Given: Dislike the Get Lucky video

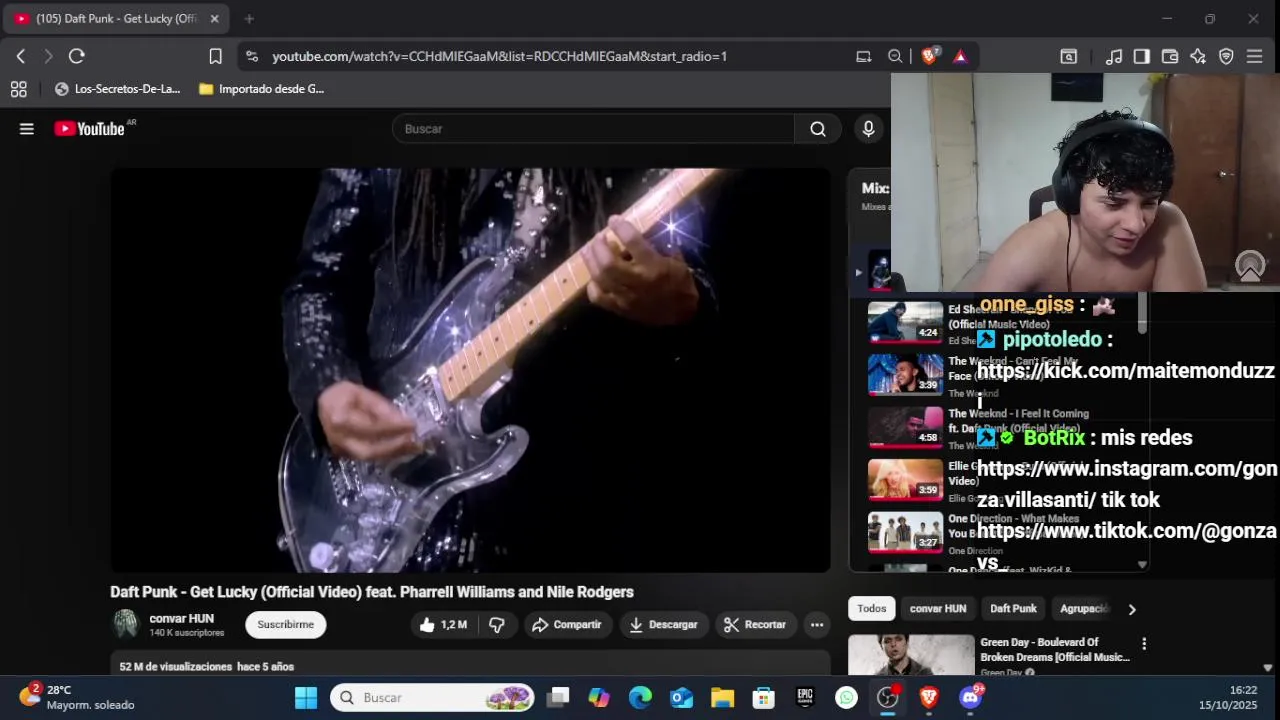Looking at the screenshot, I should [496, 624].
